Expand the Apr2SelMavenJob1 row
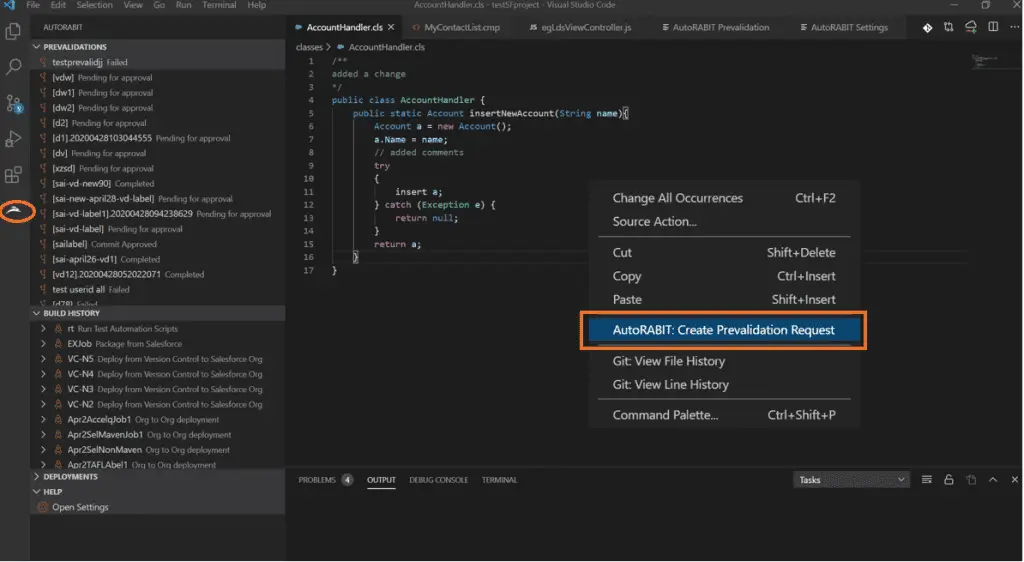 tap(44, 435)
